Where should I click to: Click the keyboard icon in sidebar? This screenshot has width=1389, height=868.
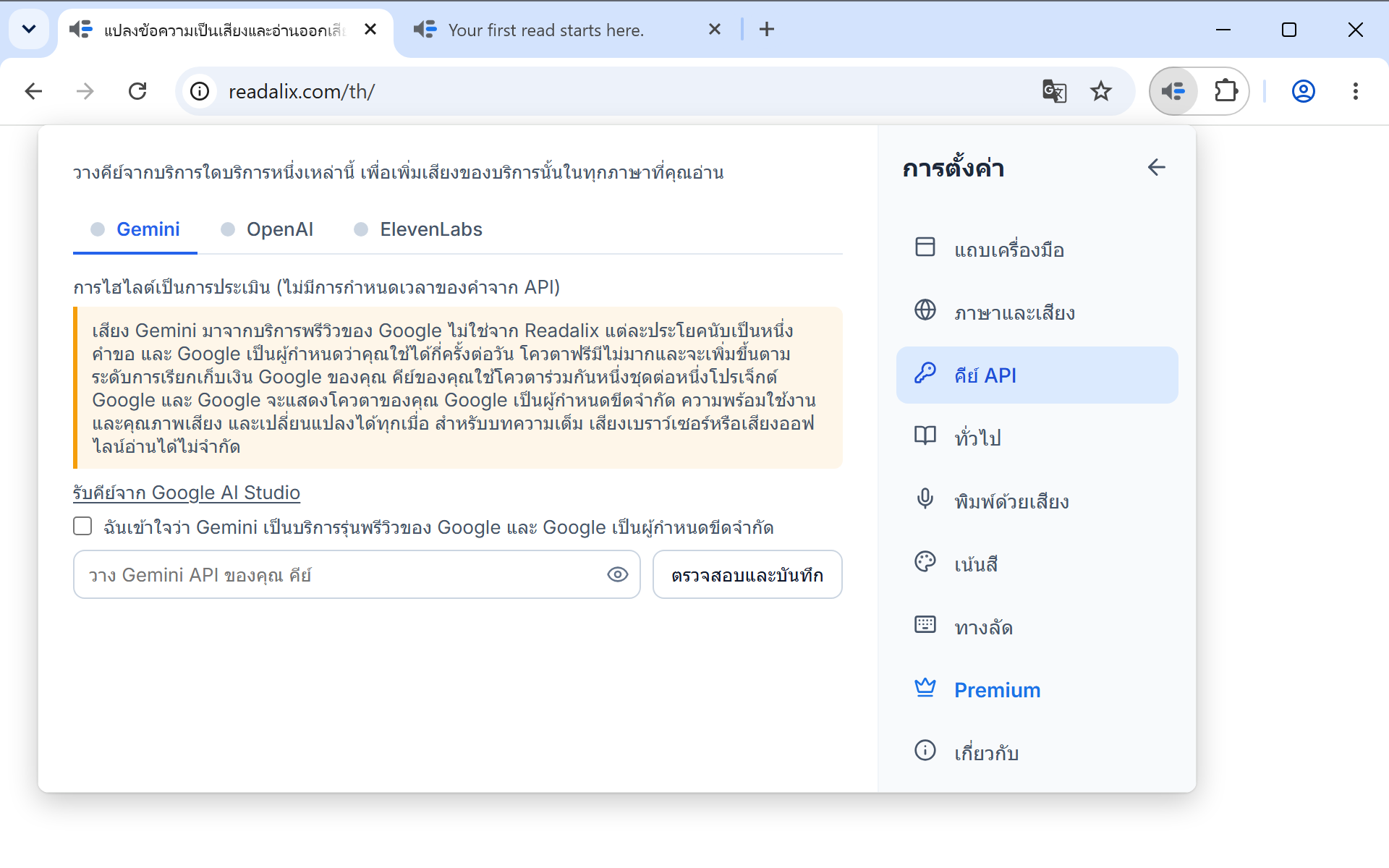[x=925, y=624]
